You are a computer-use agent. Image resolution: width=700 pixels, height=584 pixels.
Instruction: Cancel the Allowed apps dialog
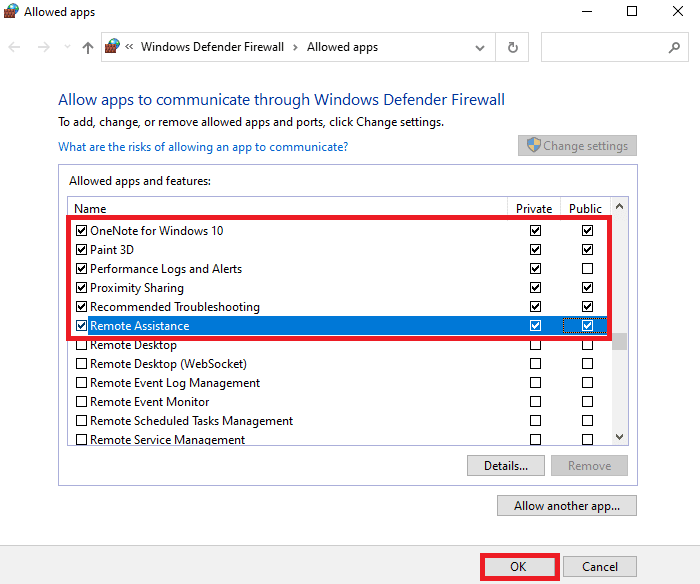[x=600, y=567]
